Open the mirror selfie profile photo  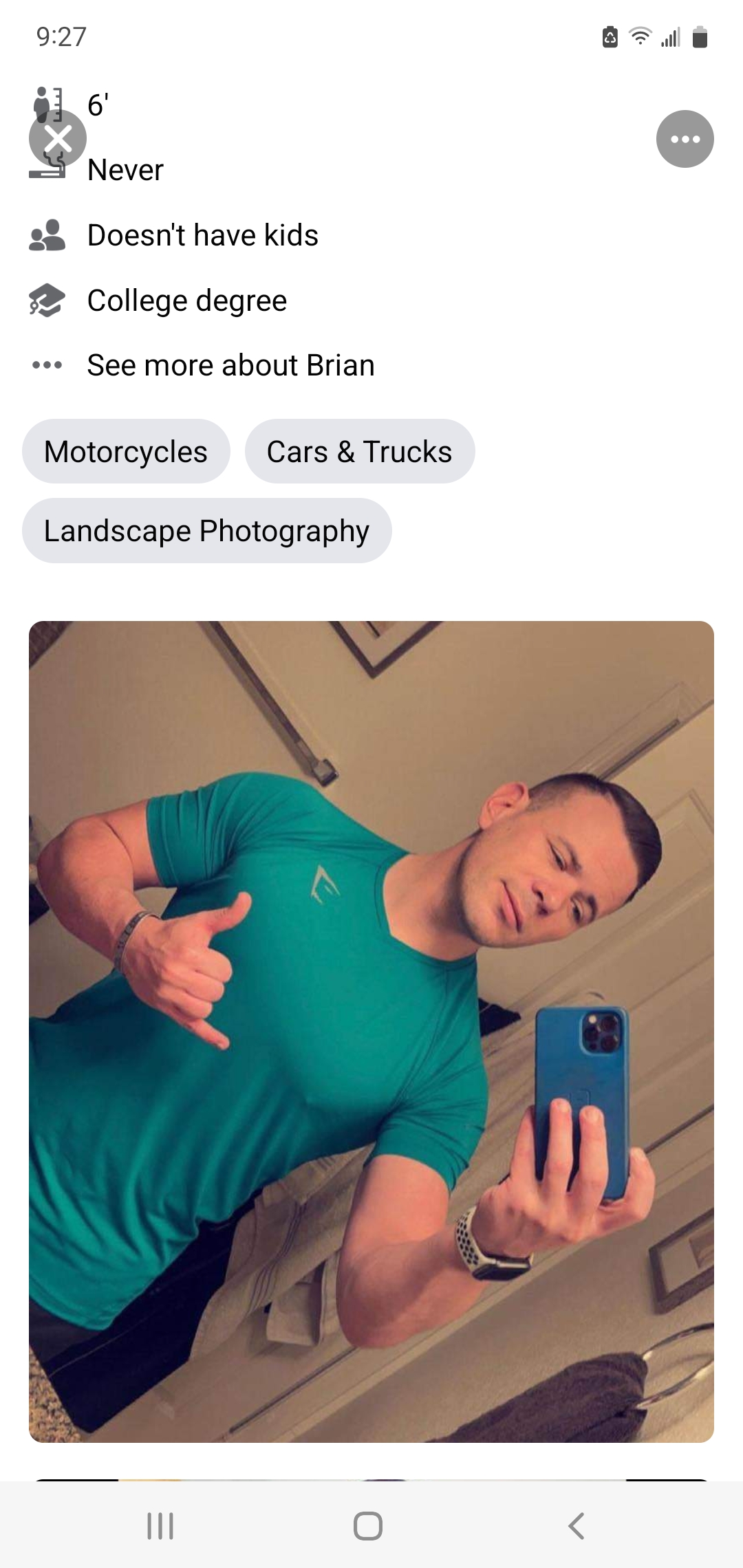pyautogui.click(x=371, y=1032)
